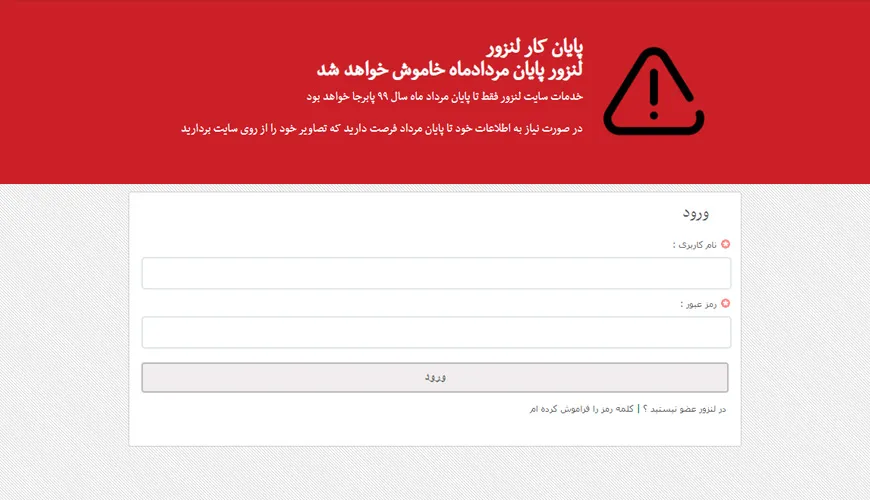The width and height of the screenshot is (870, 500).
Task: Click the 'ورود' form title
Action: (x=696, y=214)
